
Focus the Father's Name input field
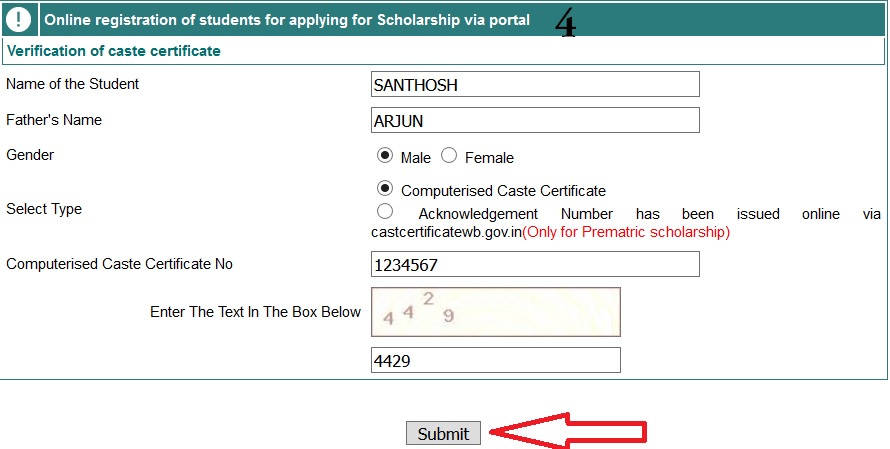pos(535,120)
